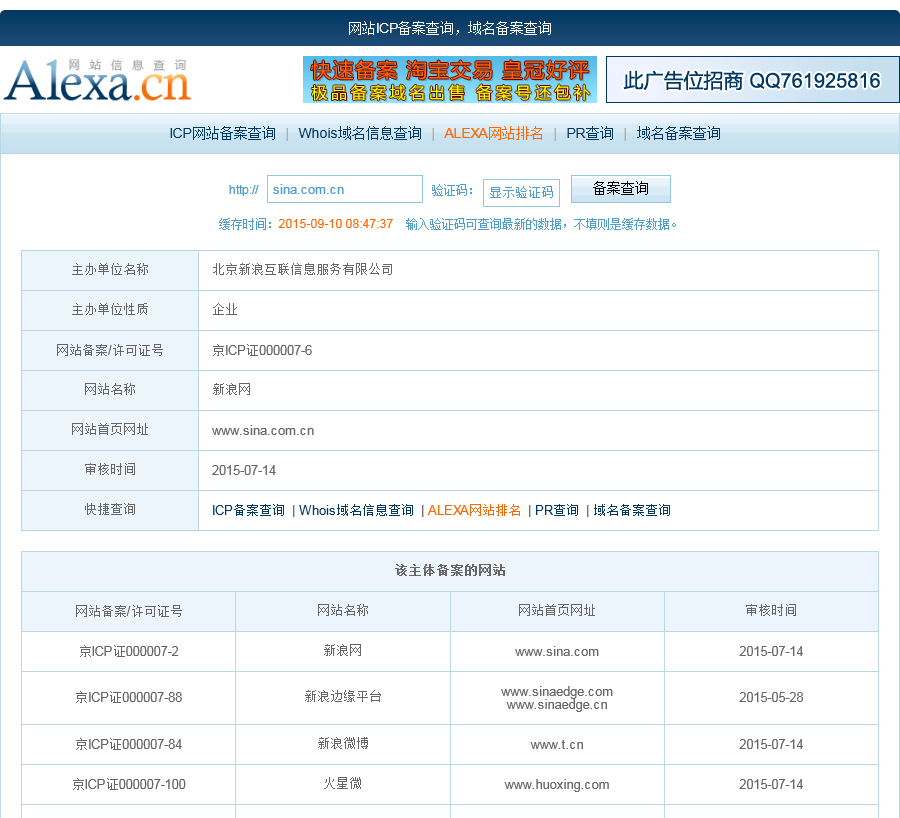
Task: Click PR查询 quick query link
Action: (x=557, y=510)
